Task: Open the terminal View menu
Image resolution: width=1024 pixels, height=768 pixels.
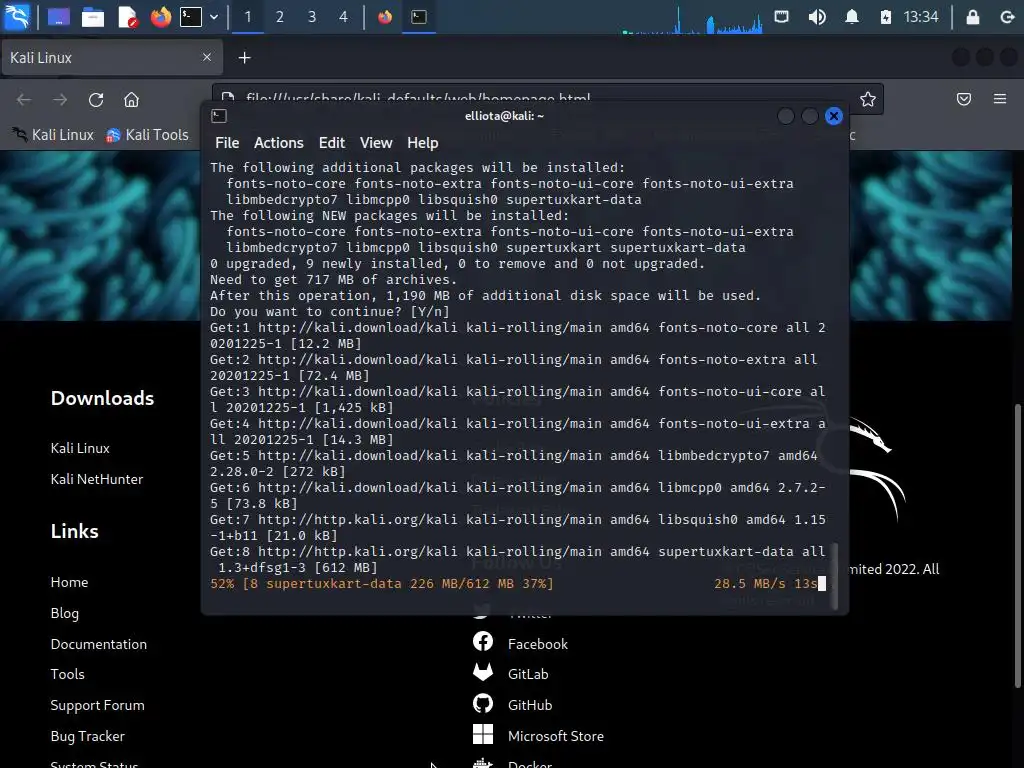Action: point(376,143)
